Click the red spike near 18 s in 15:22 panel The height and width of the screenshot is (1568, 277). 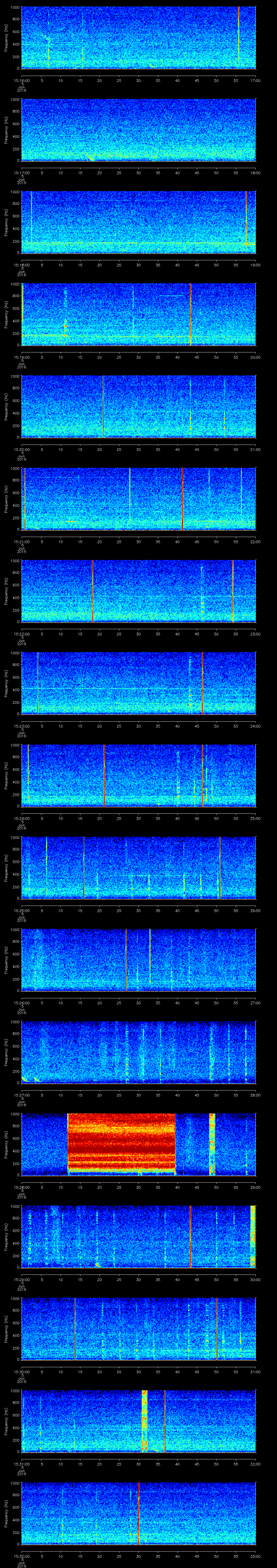(x=93, y=591)
